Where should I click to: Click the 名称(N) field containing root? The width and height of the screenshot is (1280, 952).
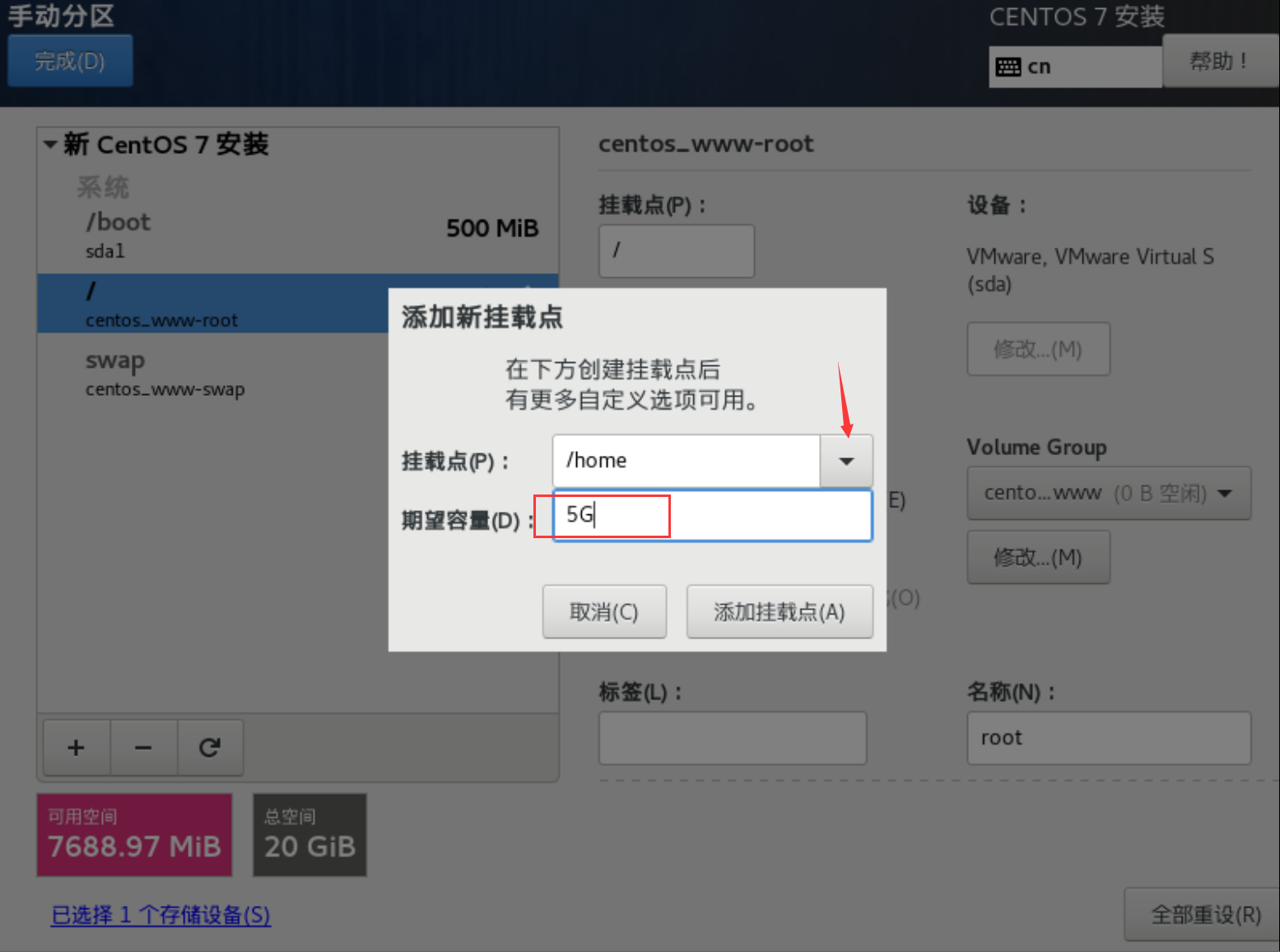1109,738
